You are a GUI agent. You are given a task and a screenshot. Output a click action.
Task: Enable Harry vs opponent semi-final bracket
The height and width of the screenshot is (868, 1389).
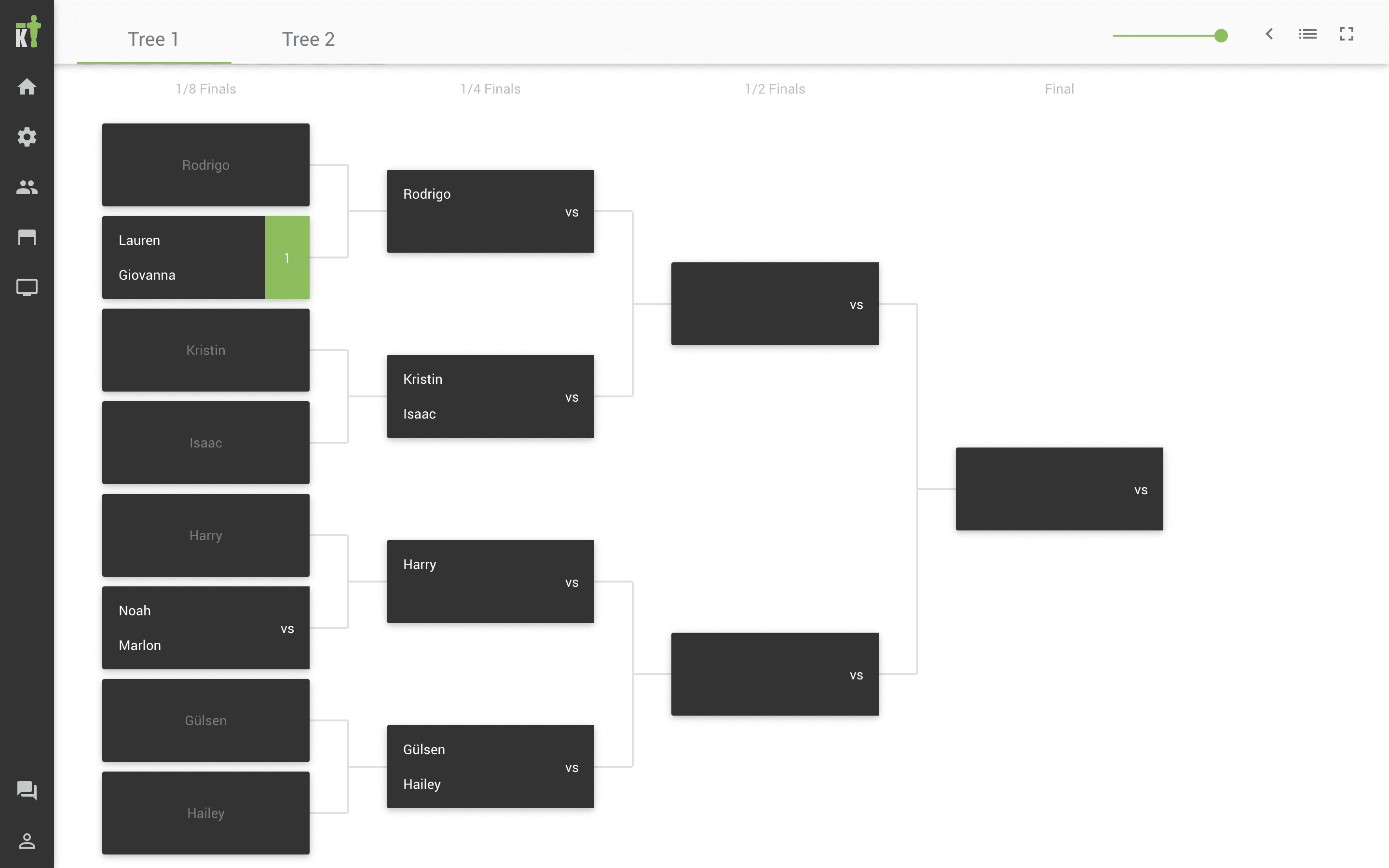pos(774,674)
